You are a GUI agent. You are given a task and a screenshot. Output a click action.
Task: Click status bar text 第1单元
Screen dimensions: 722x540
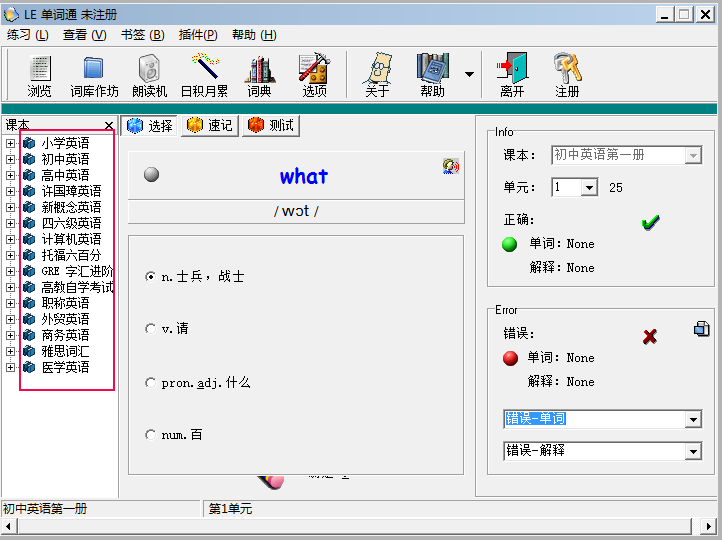(x=230, y=509)
